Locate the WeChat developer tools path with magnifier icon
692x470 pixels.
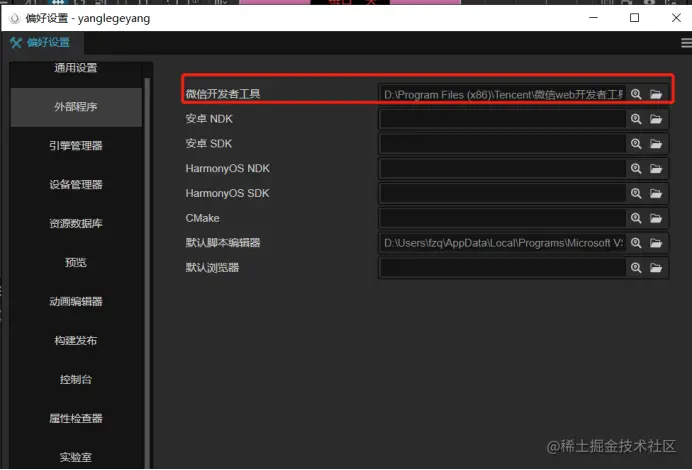point(636,94)
